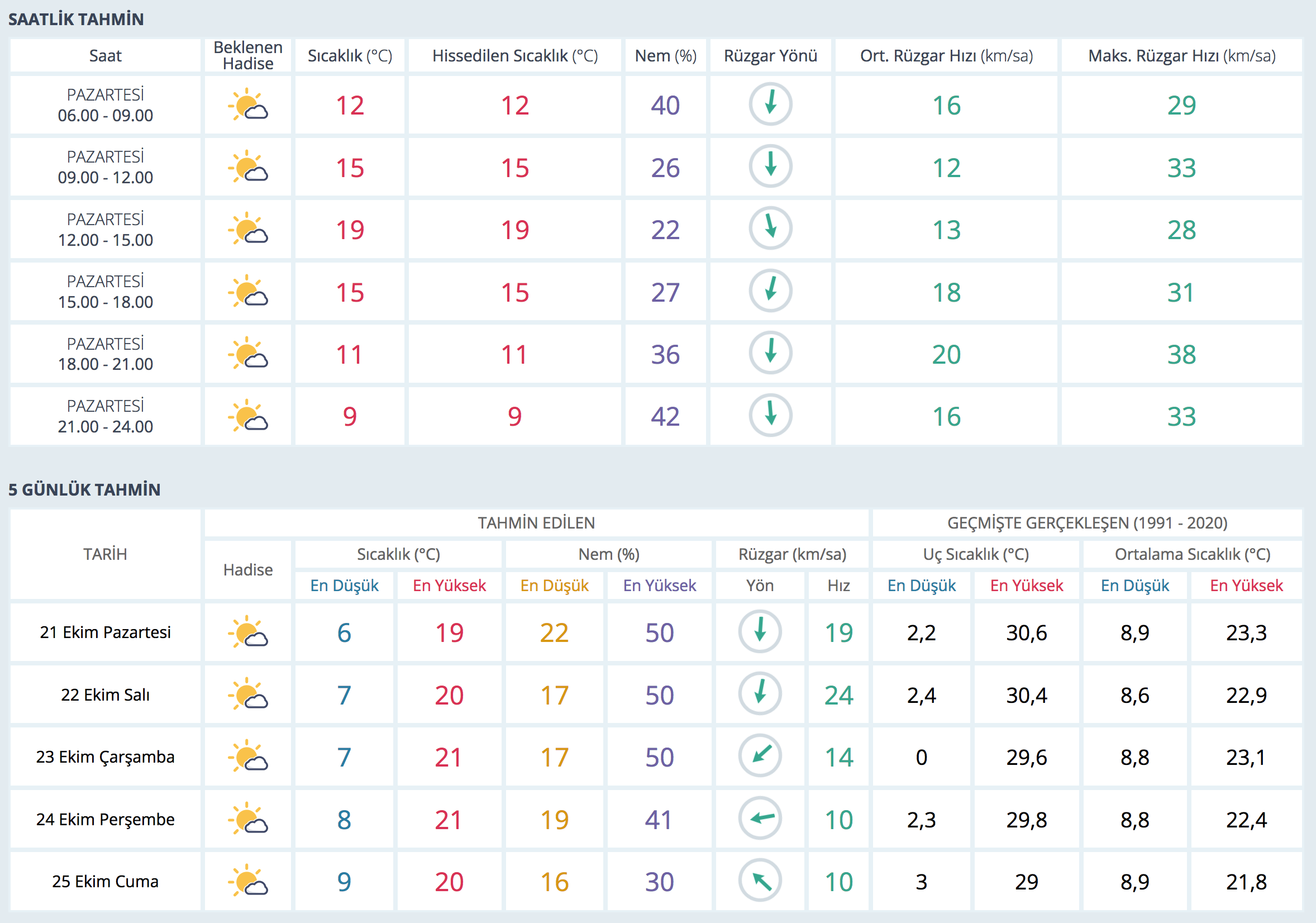
Task: Click weather icon for 22 Ekim Salı
Action: [247, 694]
